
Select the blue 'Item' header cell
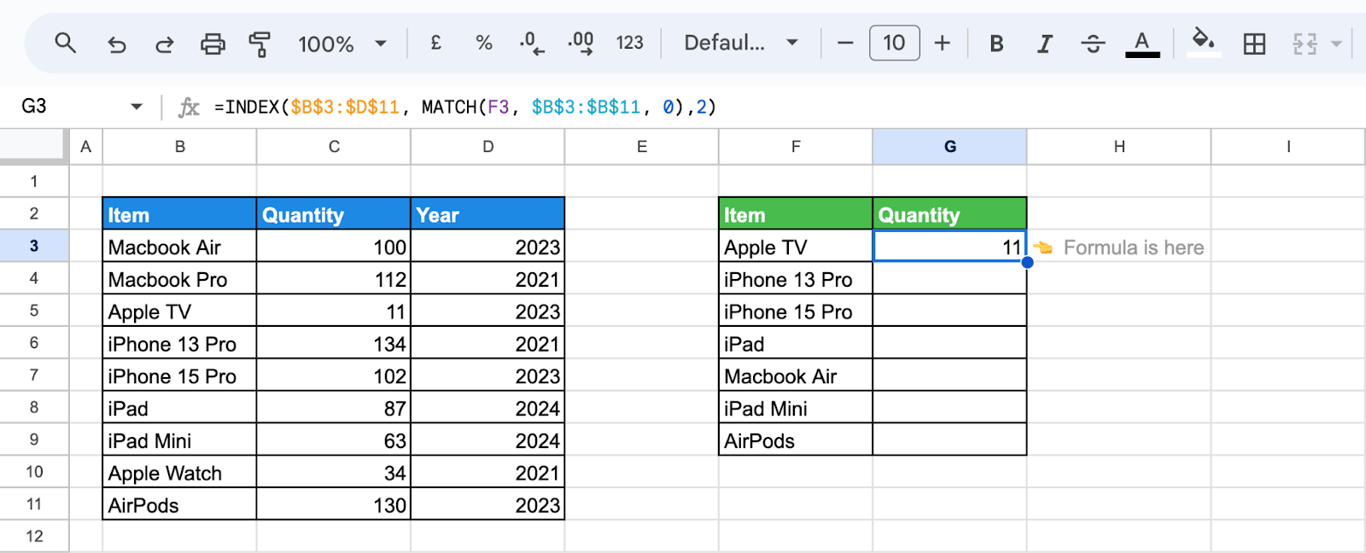[179, 214]
